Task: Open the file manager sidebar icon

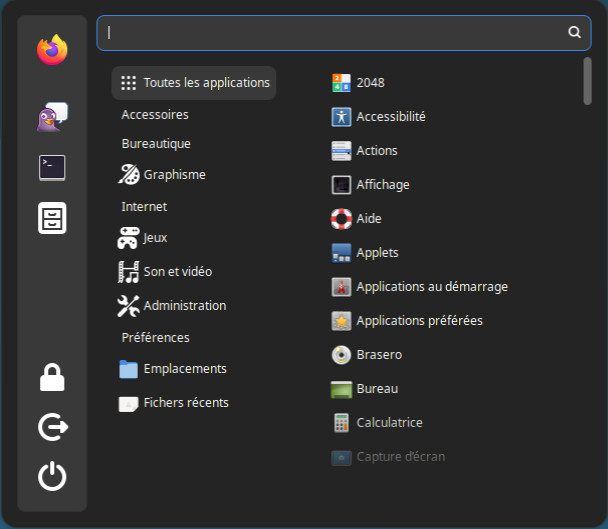Action: [52, 218]
